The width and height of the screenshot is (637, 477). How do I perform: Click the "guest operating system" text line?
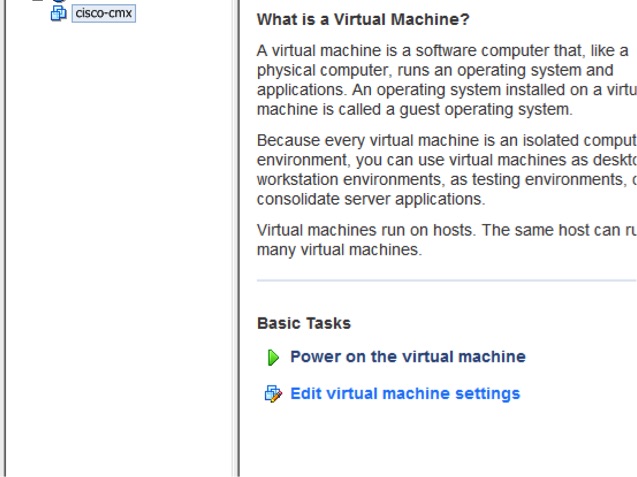[x=414, y=110]
